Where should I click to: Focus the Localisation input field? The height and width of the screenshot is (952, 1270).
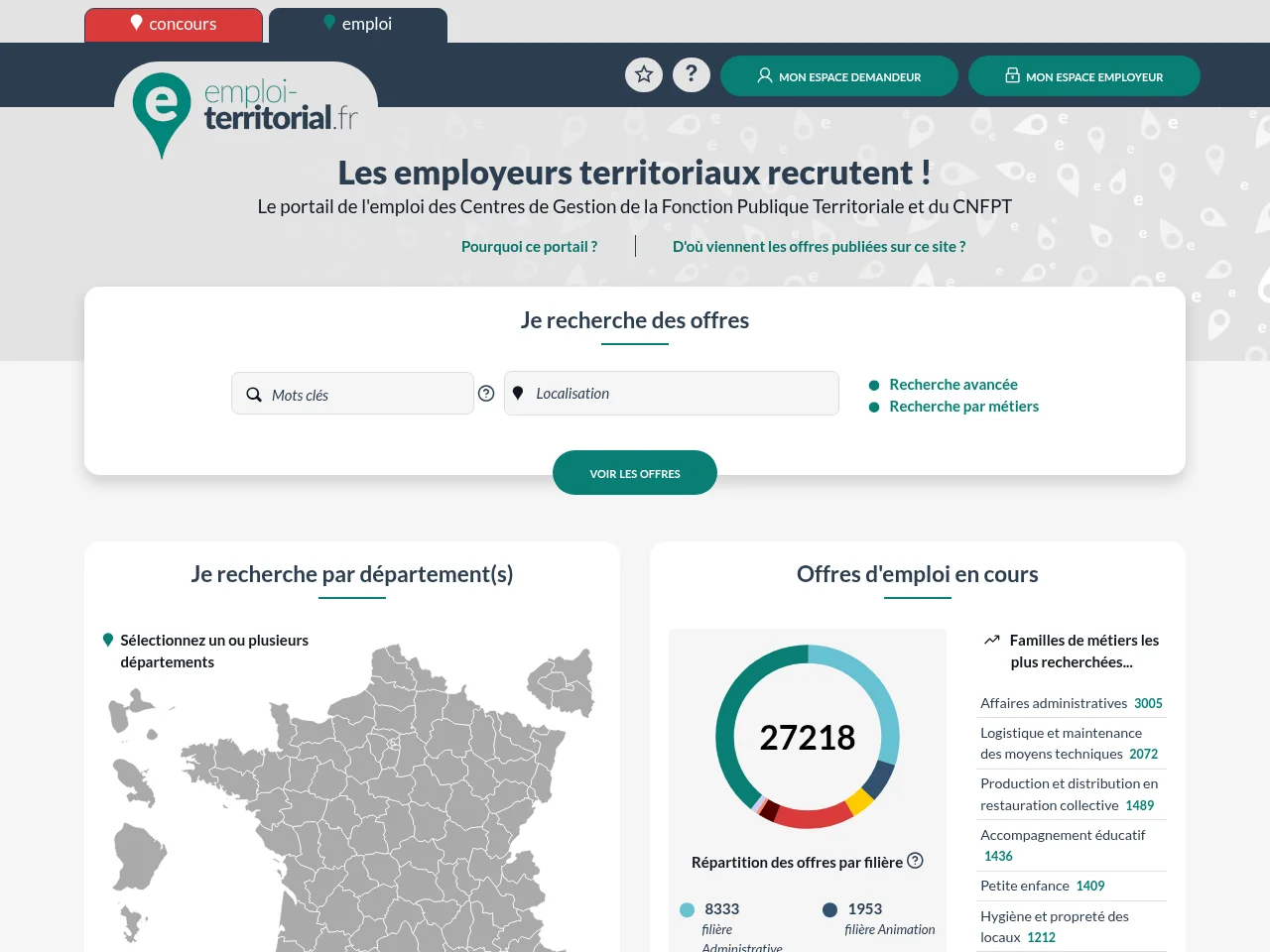672,393
